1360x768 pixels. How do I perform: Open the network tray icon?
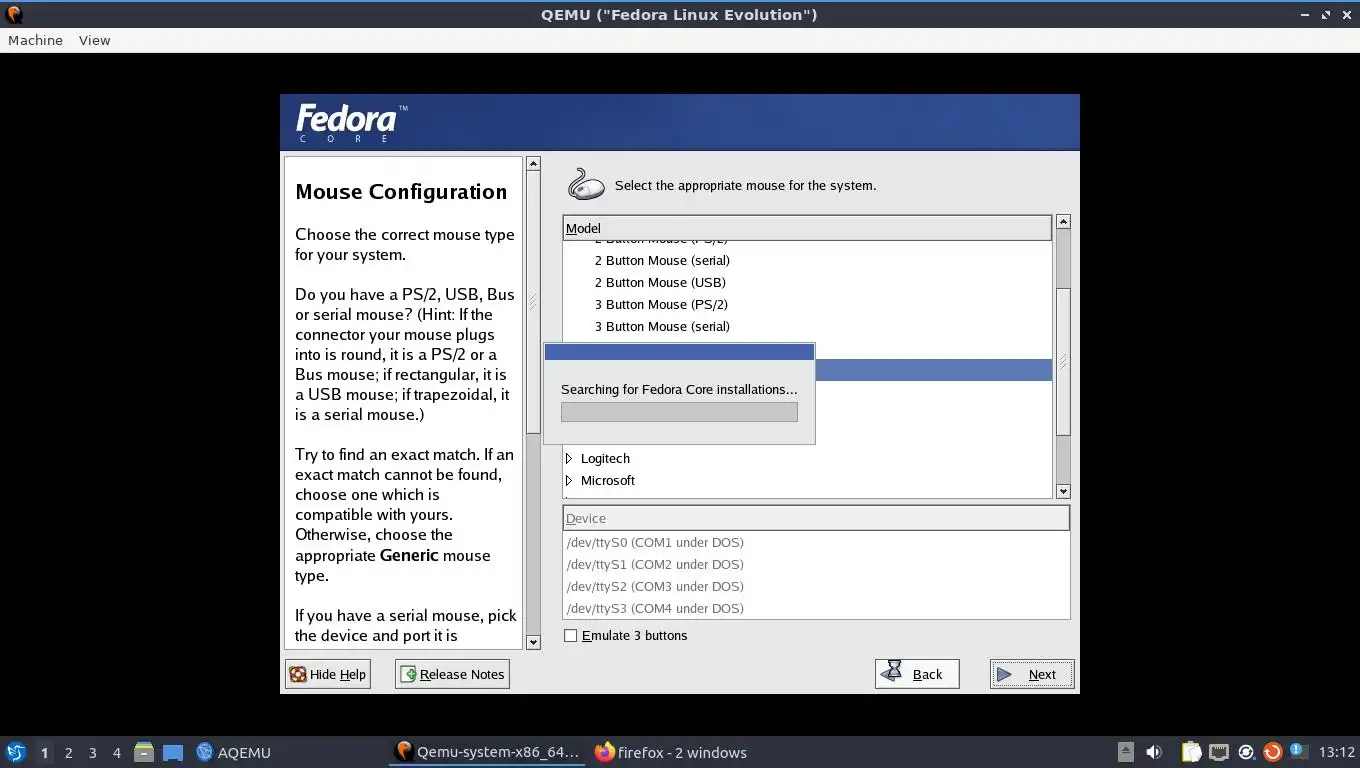tap(1219, 752)
